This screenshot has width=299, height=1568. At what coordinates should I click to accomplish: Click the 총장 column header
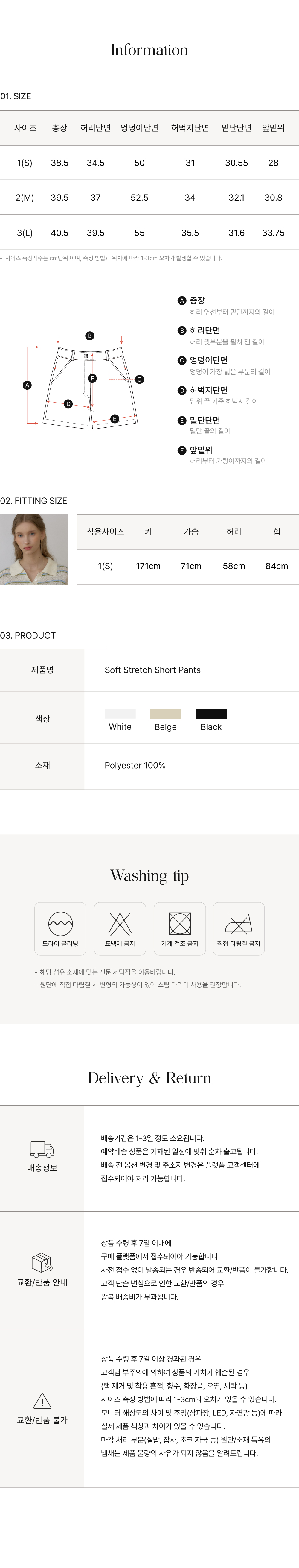(60, 128)
